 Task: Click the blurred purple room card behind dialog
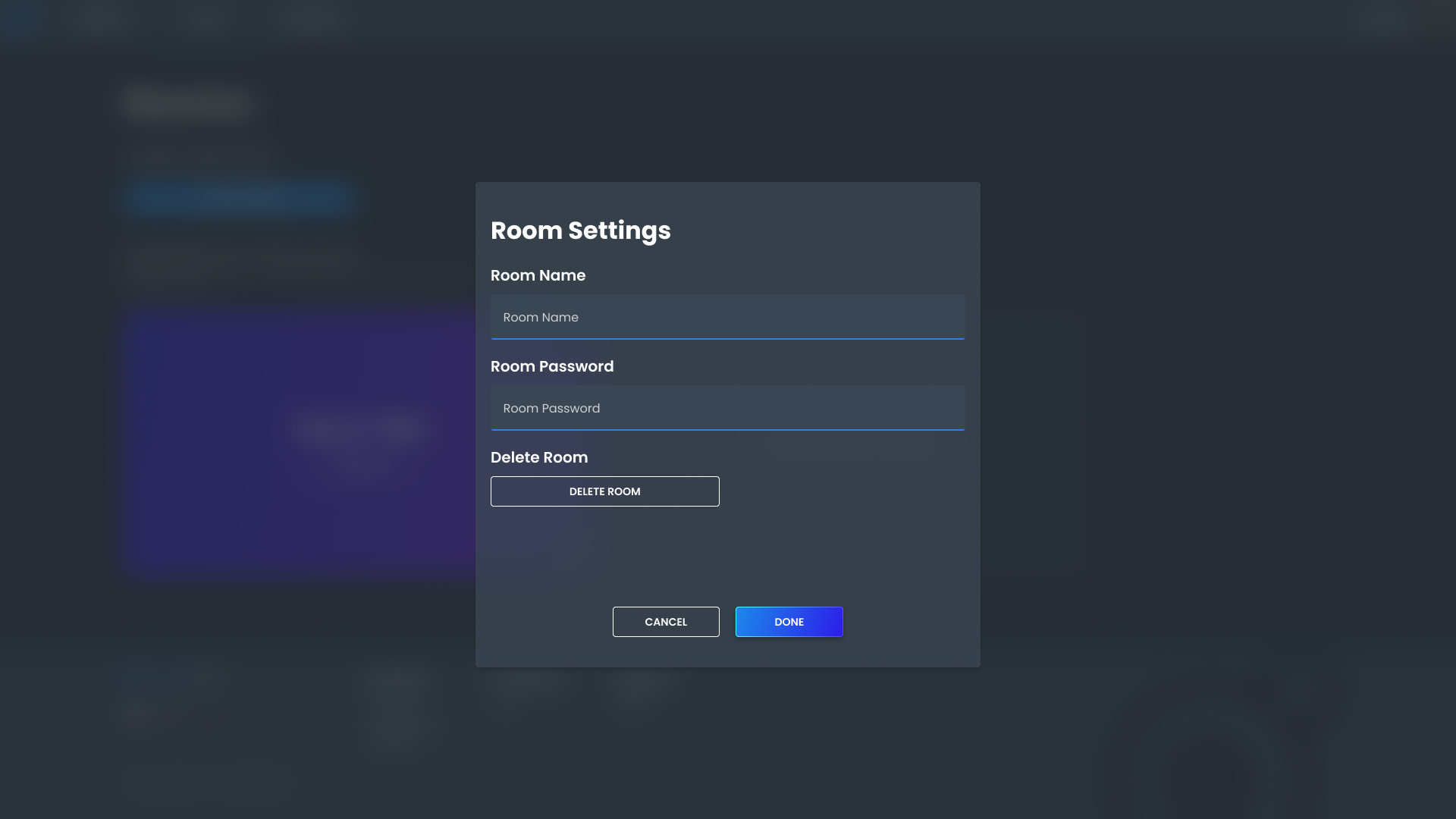click(x=303, y=440)
